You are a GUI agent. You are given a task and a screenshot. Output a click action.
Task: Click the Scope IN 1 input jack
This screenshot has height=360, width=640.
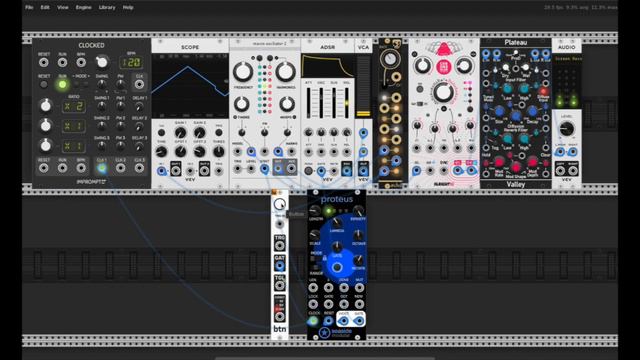[x=162, y=171]
